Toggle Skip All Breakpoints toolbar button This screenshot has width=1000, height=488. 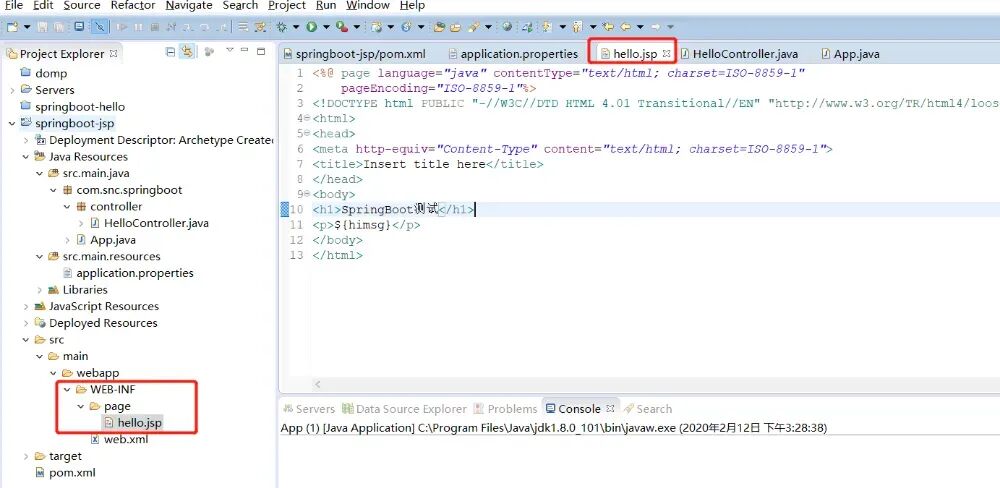tap(100, 27)
